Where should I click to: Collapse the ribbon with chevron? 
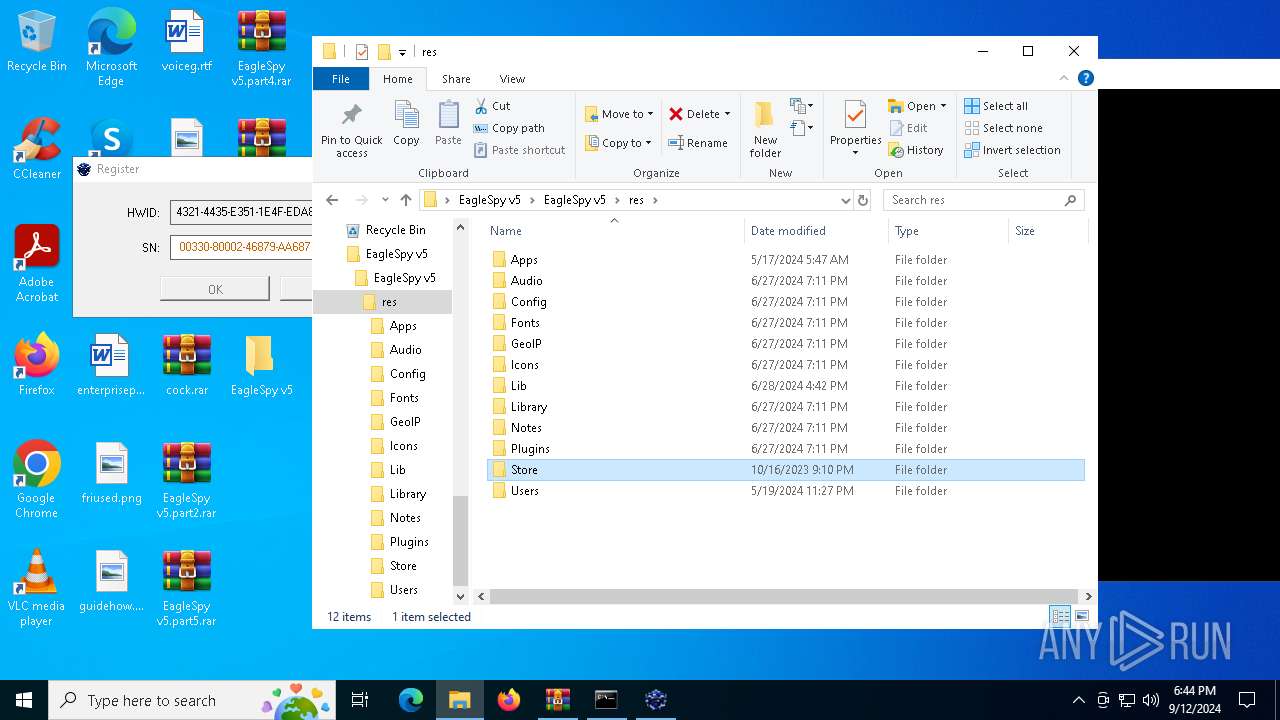(x=1065, y=78)
